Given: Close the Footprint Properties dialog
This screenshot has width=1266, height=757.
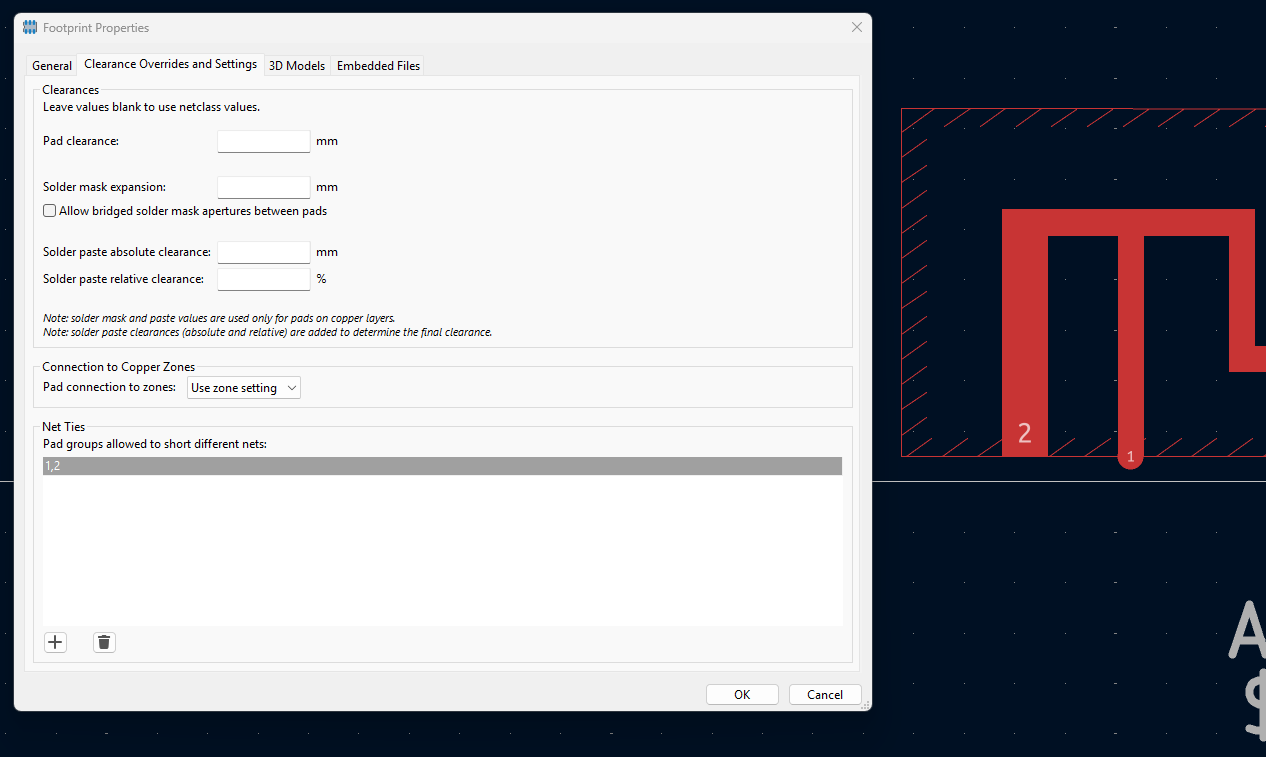Looking at the screenshot, I should 856,28.
